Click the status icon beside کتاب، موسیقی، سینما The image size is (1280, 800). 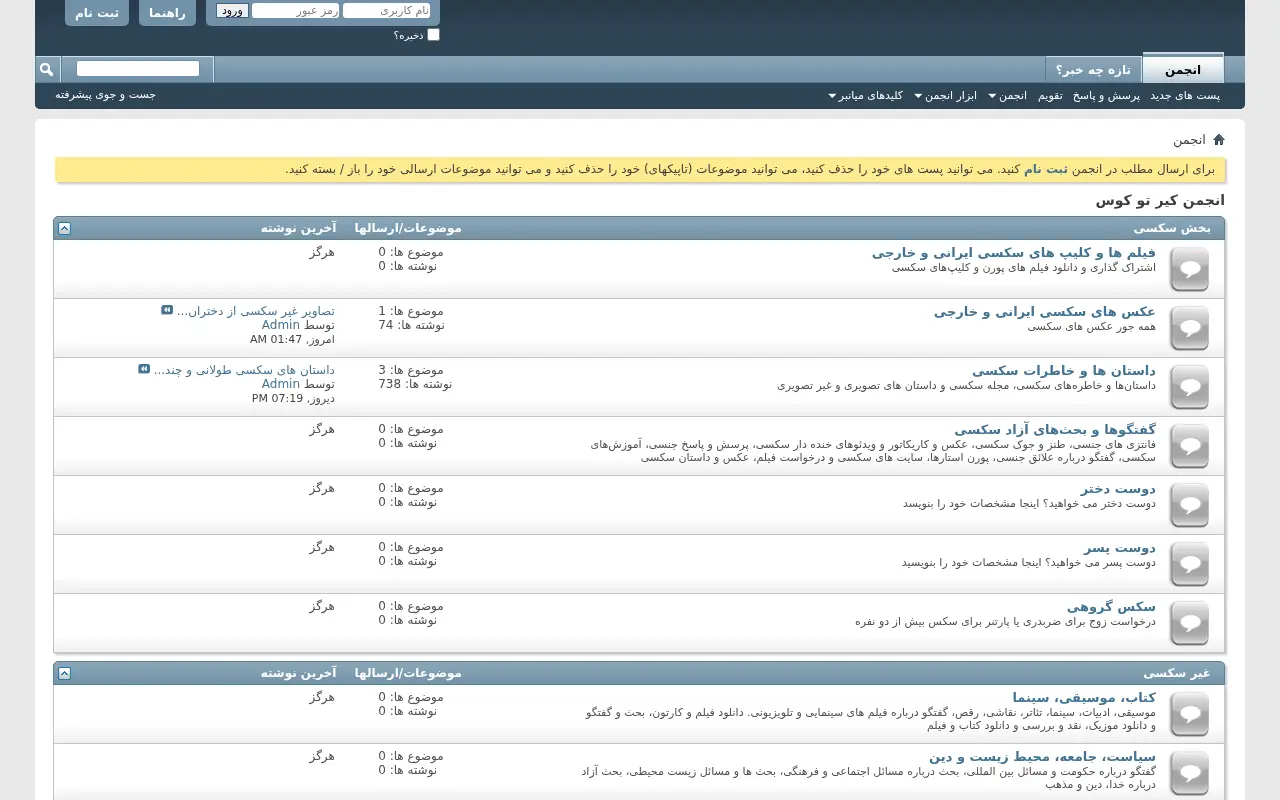click(1190, 715)
